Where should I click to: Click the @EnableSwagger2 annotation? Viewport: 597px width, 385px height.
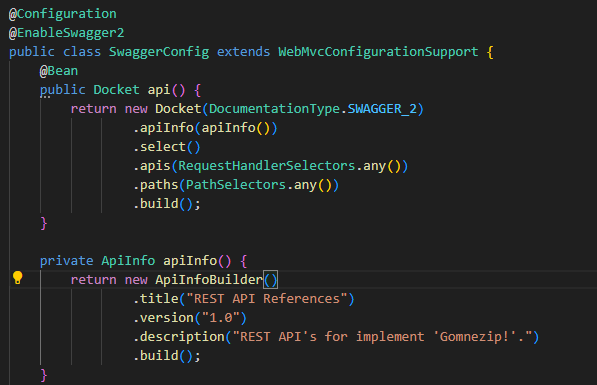click(x=67, y=33)
